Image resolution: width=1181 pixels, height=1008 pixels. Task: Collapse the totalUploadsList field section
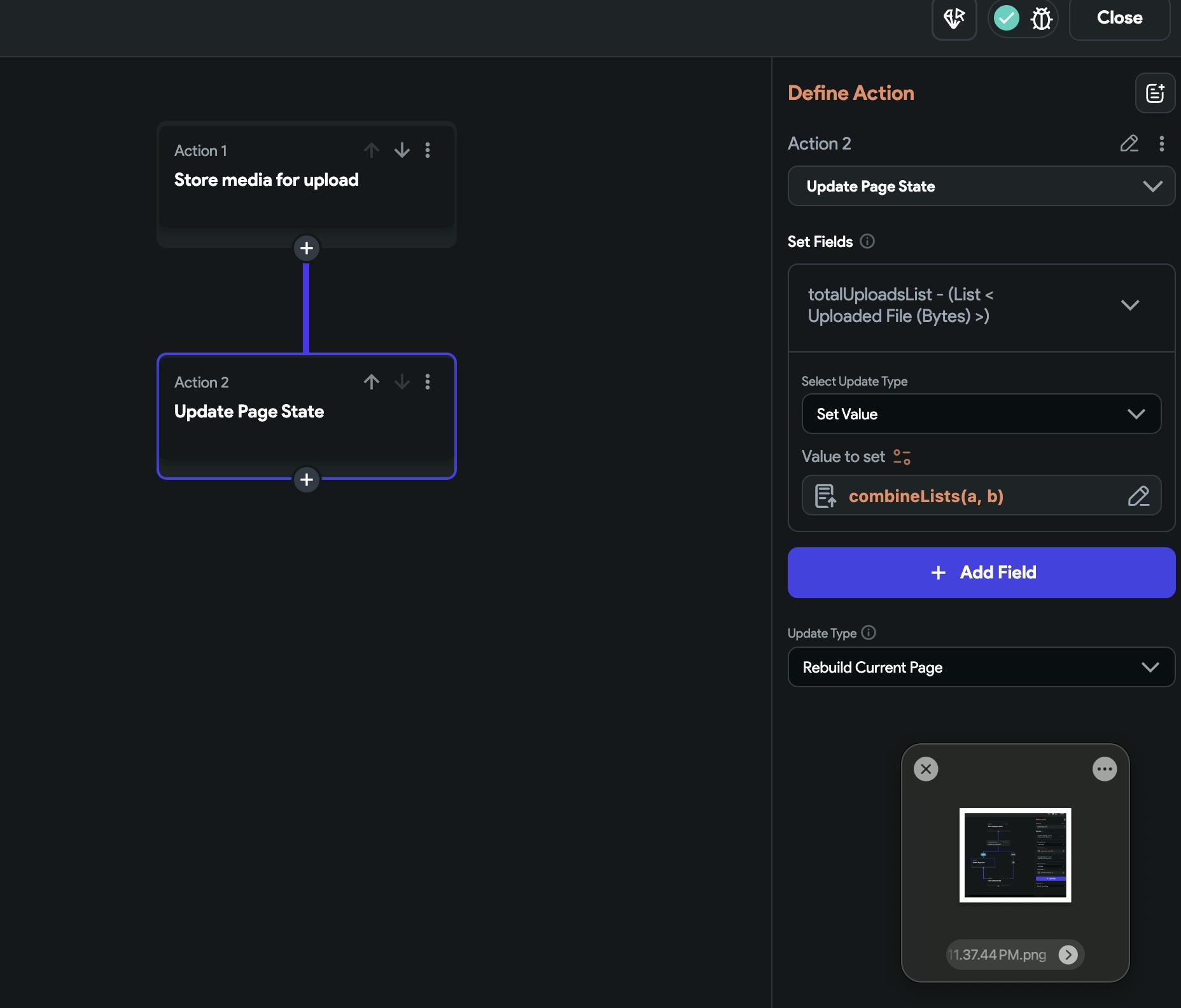coord(1129,305)
